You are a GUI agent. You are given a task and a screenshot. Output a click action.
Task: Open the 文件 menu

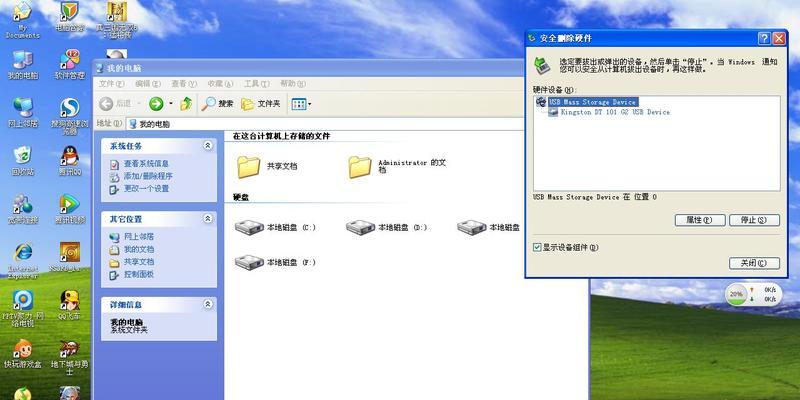pos(111,84)
